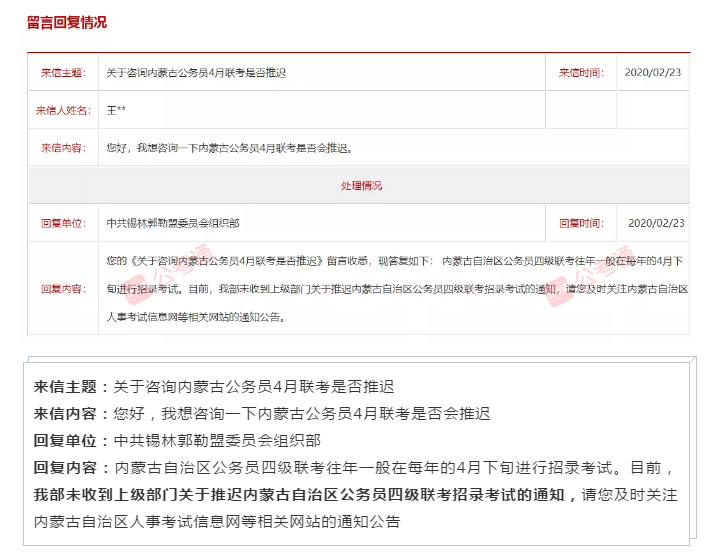Click the summary text 中共锡林郭勒盟委员会组织部
The height and width of the screenshot is (555, 714).
coord(217,440)
